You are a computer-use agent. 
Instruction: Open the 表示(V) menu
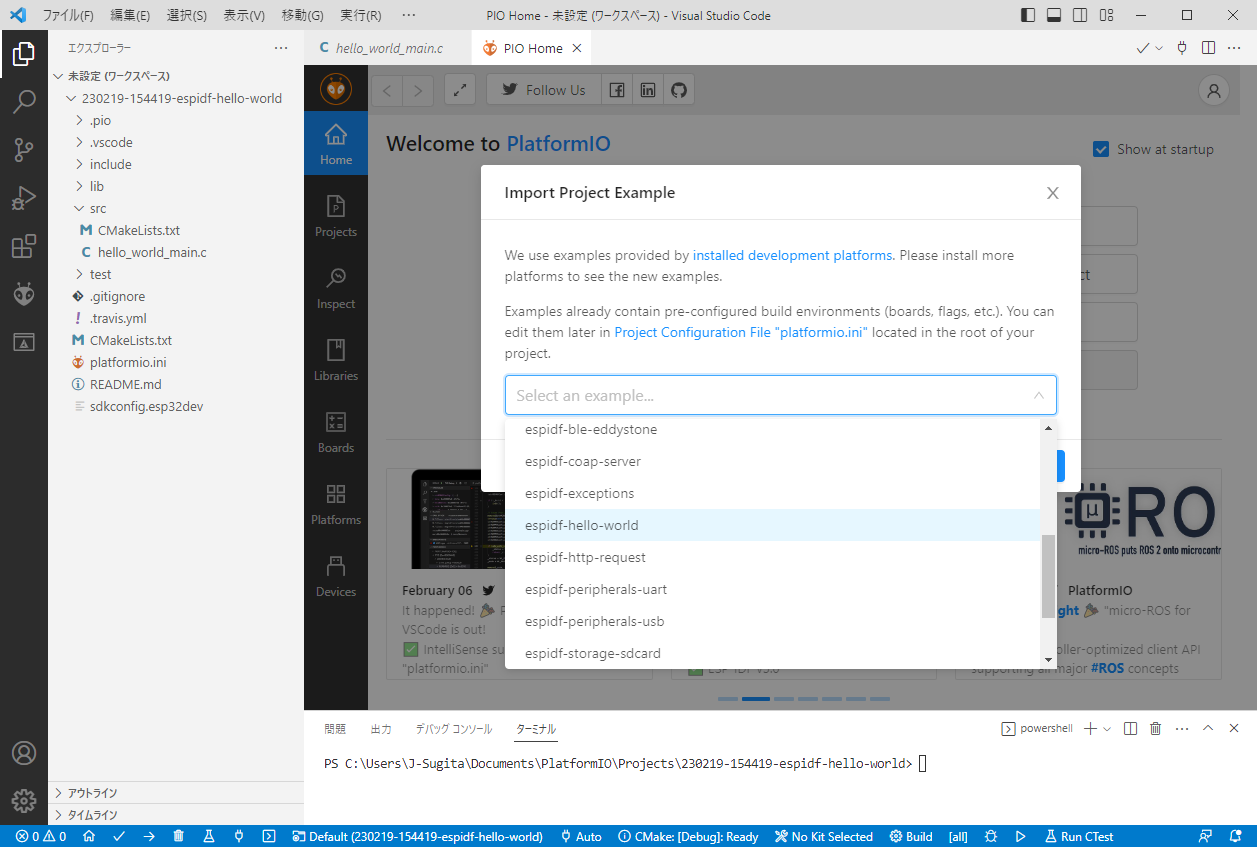click(x=244, y=15)
